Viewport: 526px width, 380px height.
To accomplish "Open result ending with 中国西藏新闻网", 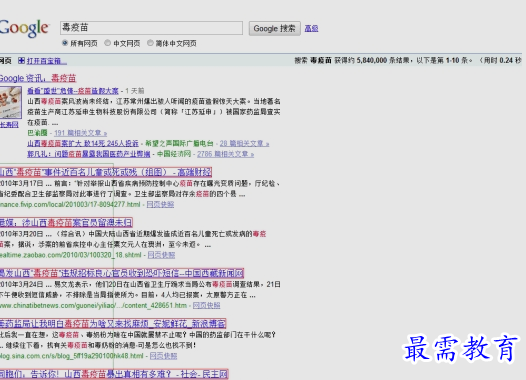I will click(x=122, y=273).
